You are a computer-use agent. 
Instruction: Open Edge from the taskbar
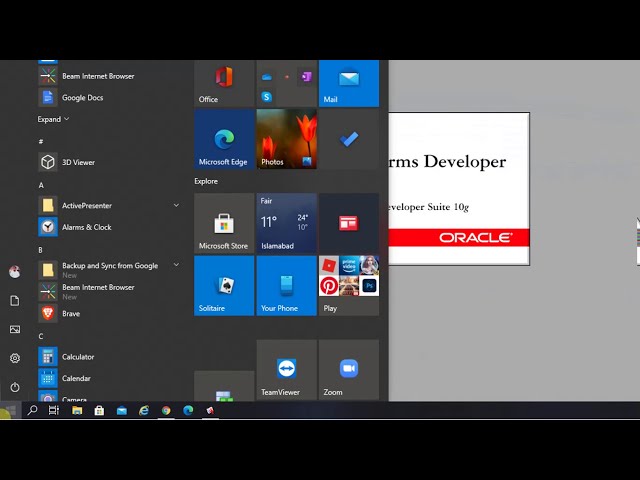[x=188, y=410]
